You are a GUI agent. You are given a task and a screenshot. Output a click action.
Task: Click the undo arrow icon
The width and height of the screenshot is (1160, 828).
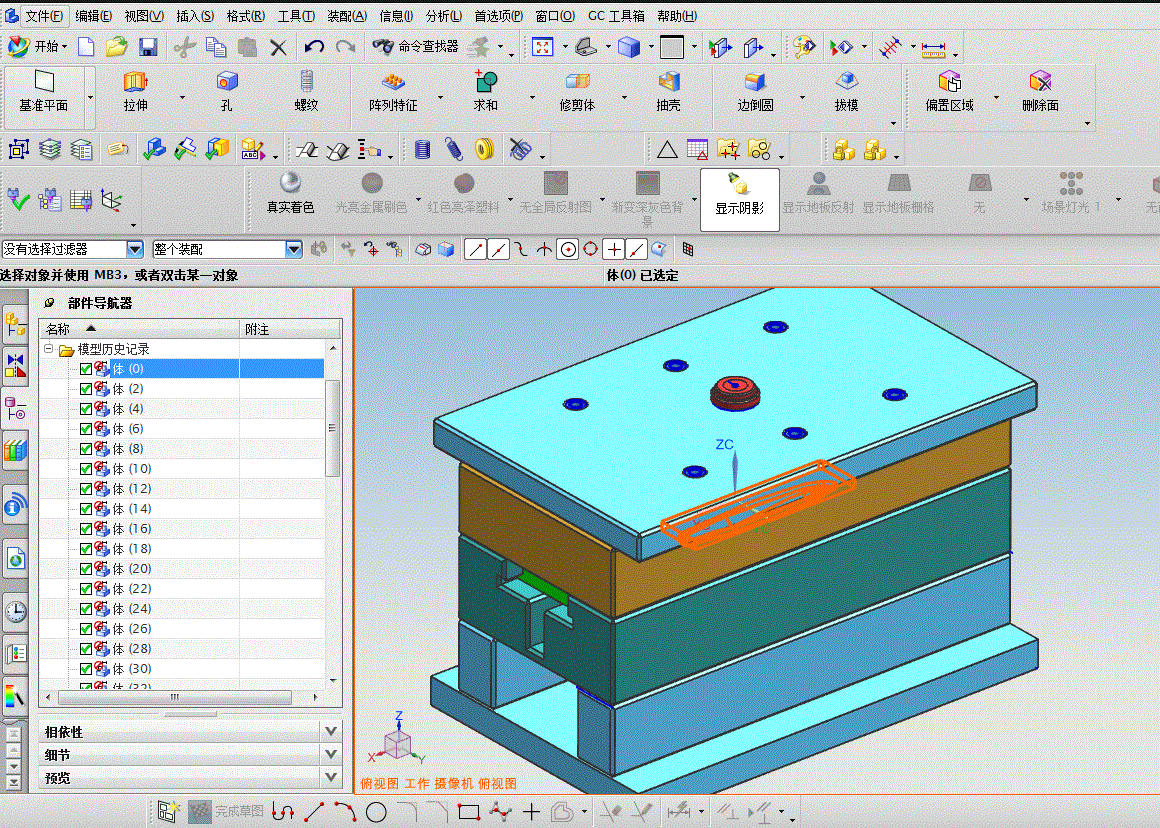[314, 47]
